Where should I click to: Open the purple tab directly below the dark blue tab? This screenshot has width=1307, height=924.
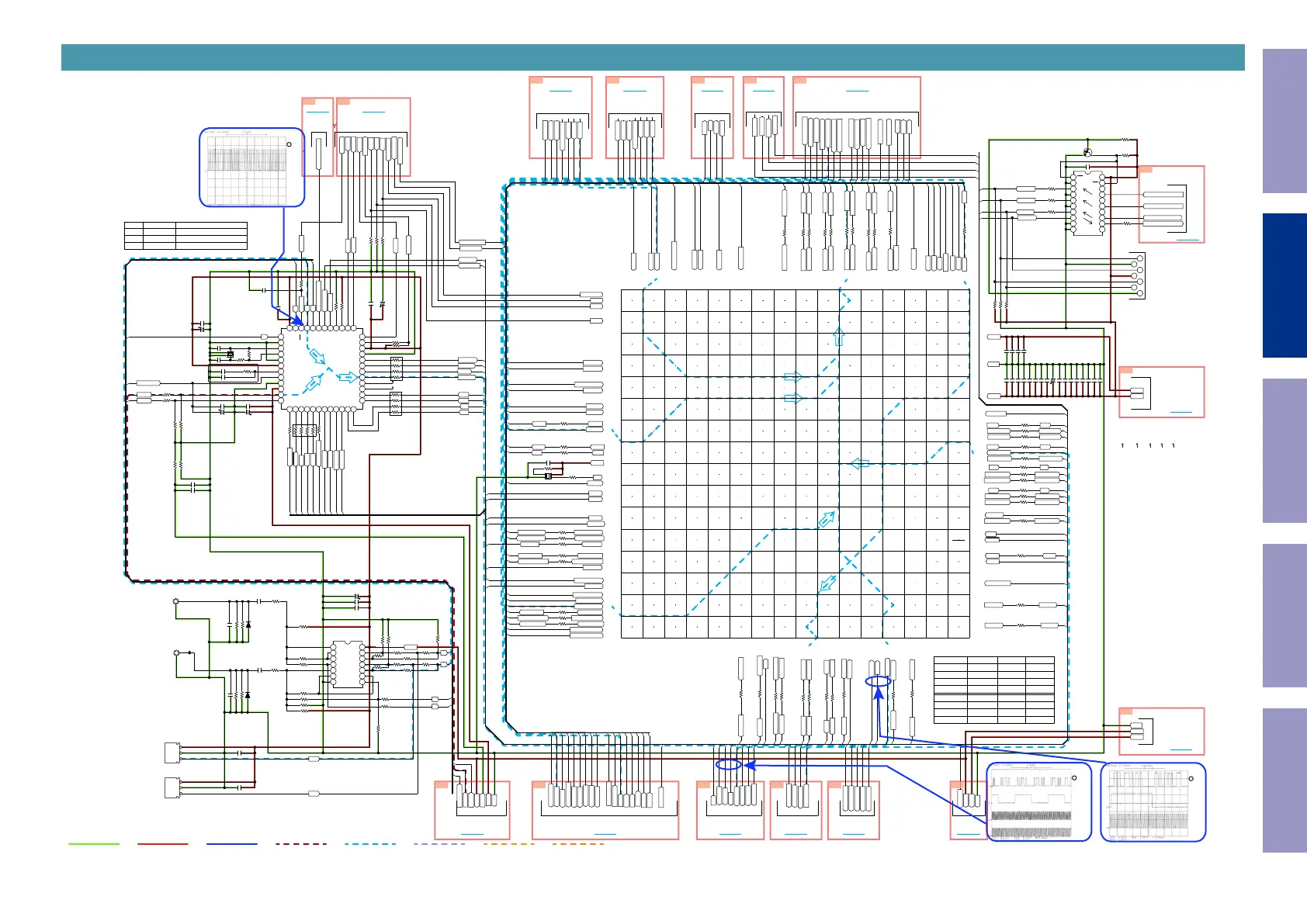point(1284,451)
